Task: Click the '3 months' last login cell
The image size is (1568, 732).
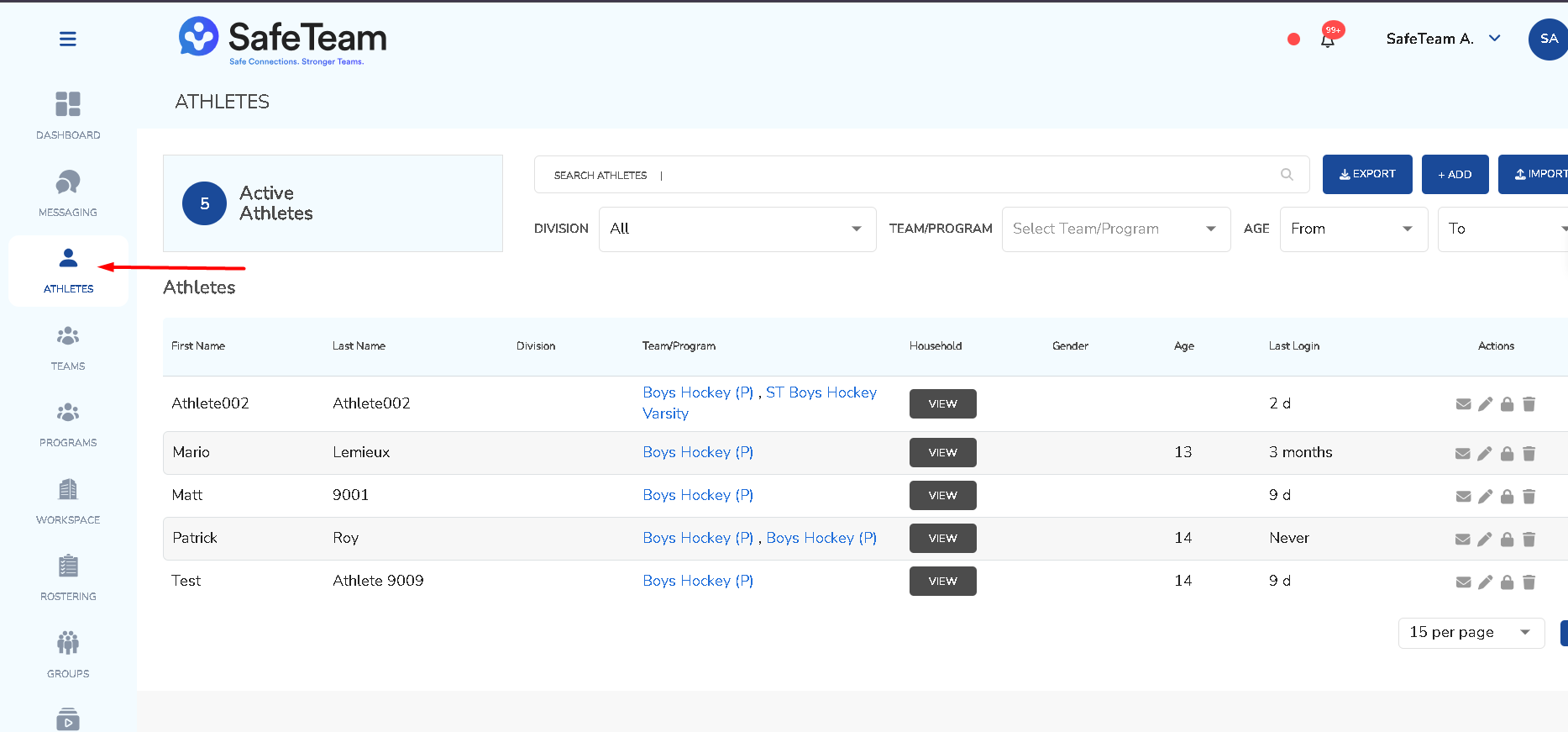Action: coord(1301,452)
